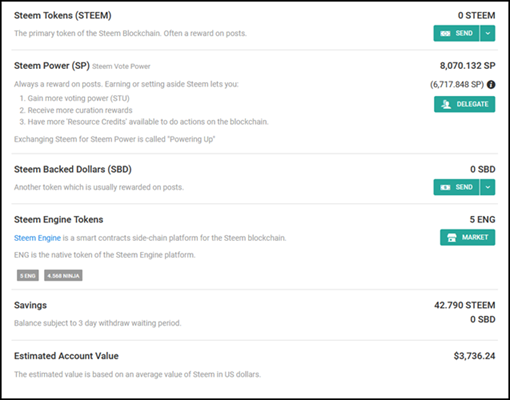Click the 'Powering Up' explanation line
Viewport: 510px width, 400px height.
(x=114, y=139)
